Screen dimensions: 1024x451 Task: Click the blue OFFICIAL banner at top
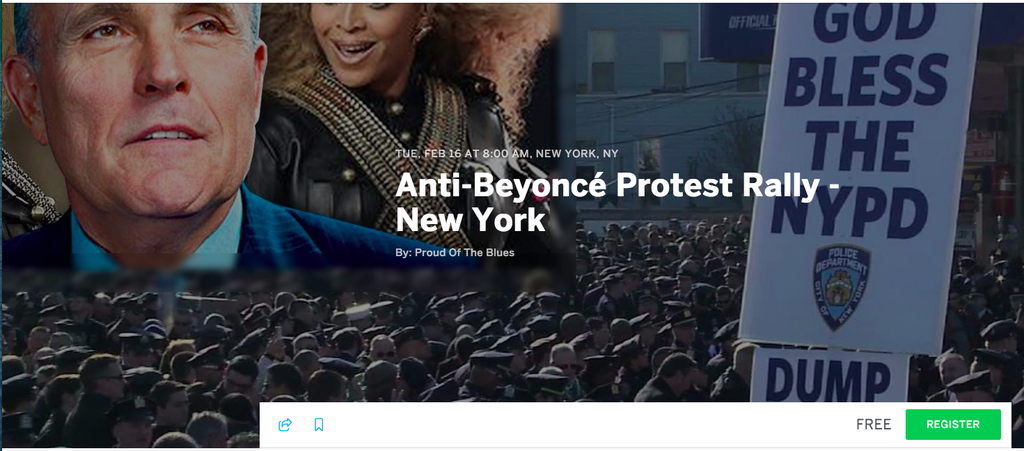coord(738,29)
